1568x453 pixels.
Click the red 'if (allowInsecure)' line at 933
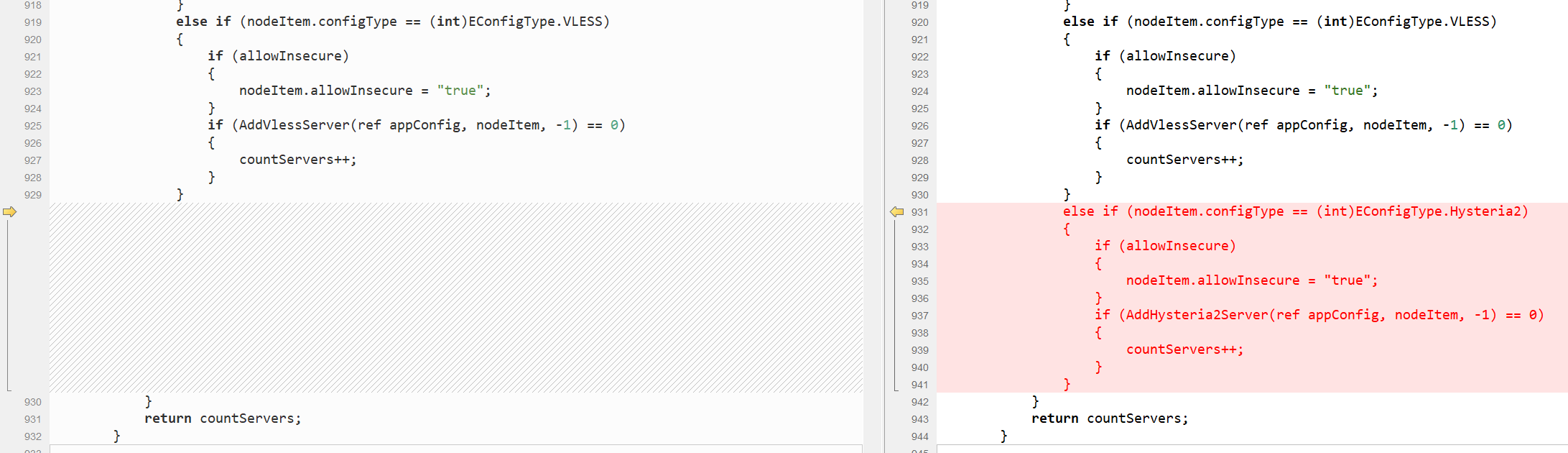[x=1165, y=246]
